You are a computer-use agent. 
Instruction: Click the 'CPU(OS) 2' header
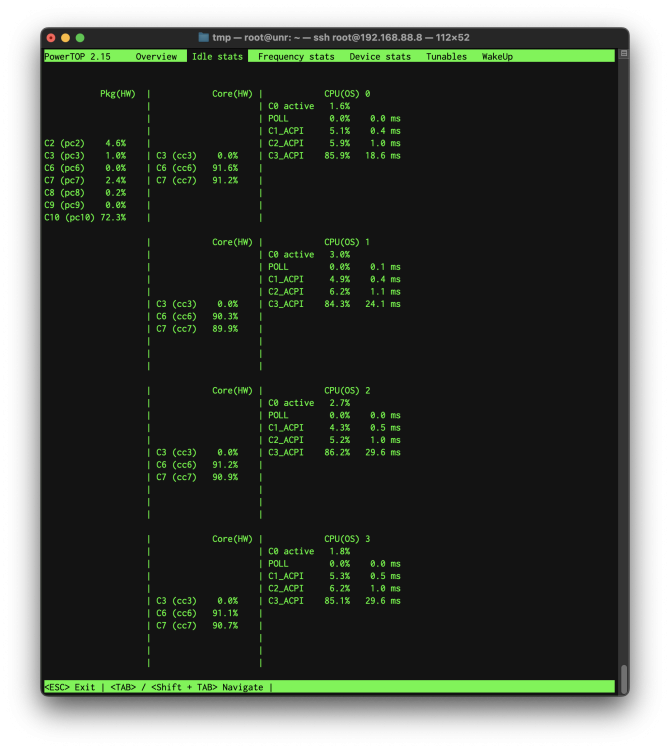347,390
